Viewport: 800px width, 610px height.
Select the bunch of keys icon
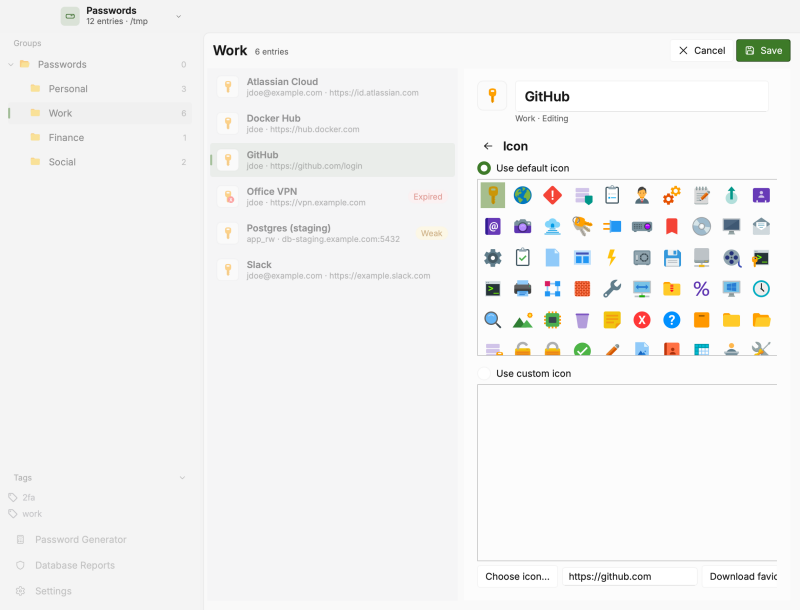click(582, 226)
